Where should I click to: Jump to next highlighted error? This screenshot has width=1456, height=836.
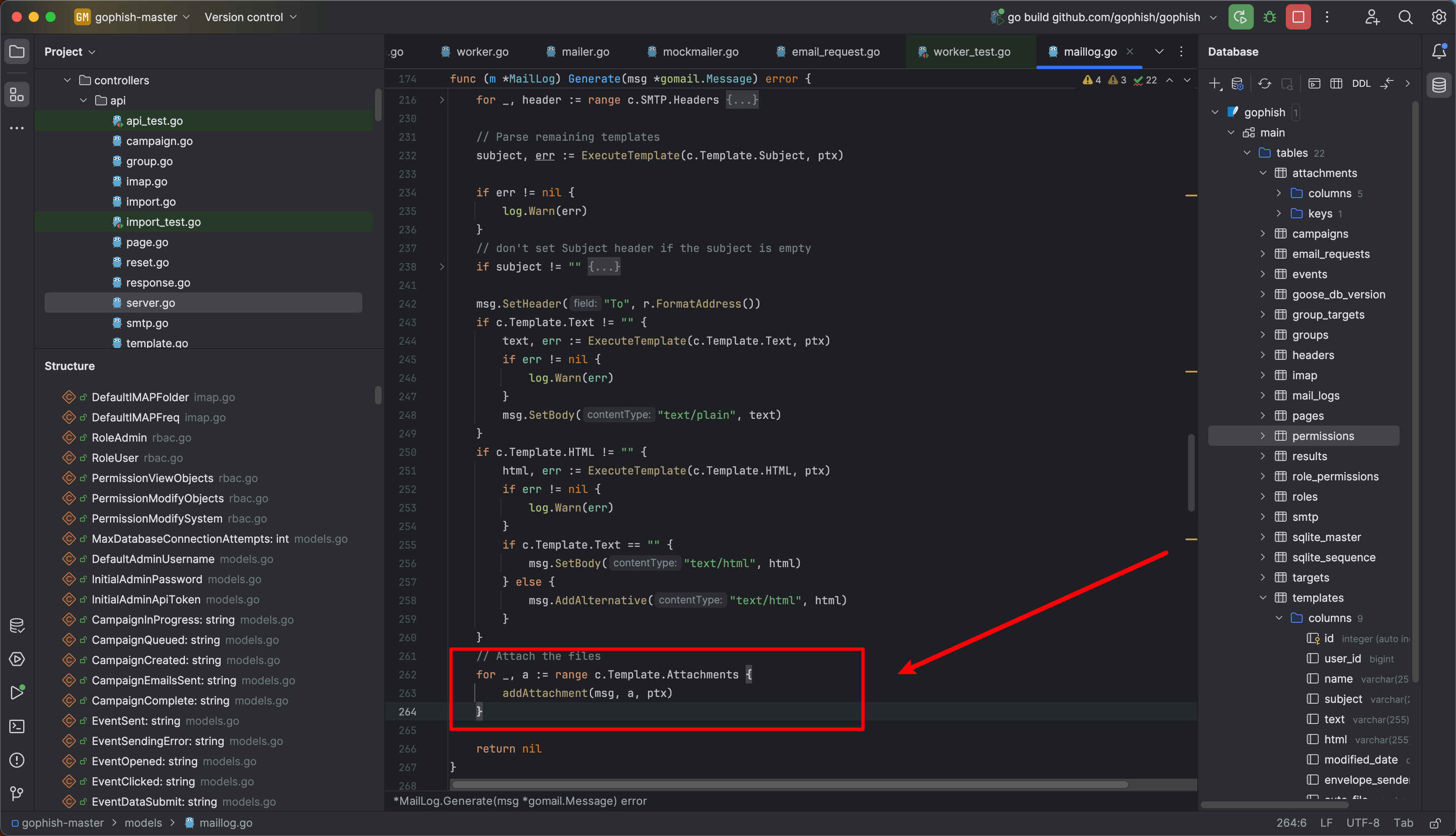(x=1187, y=80)
